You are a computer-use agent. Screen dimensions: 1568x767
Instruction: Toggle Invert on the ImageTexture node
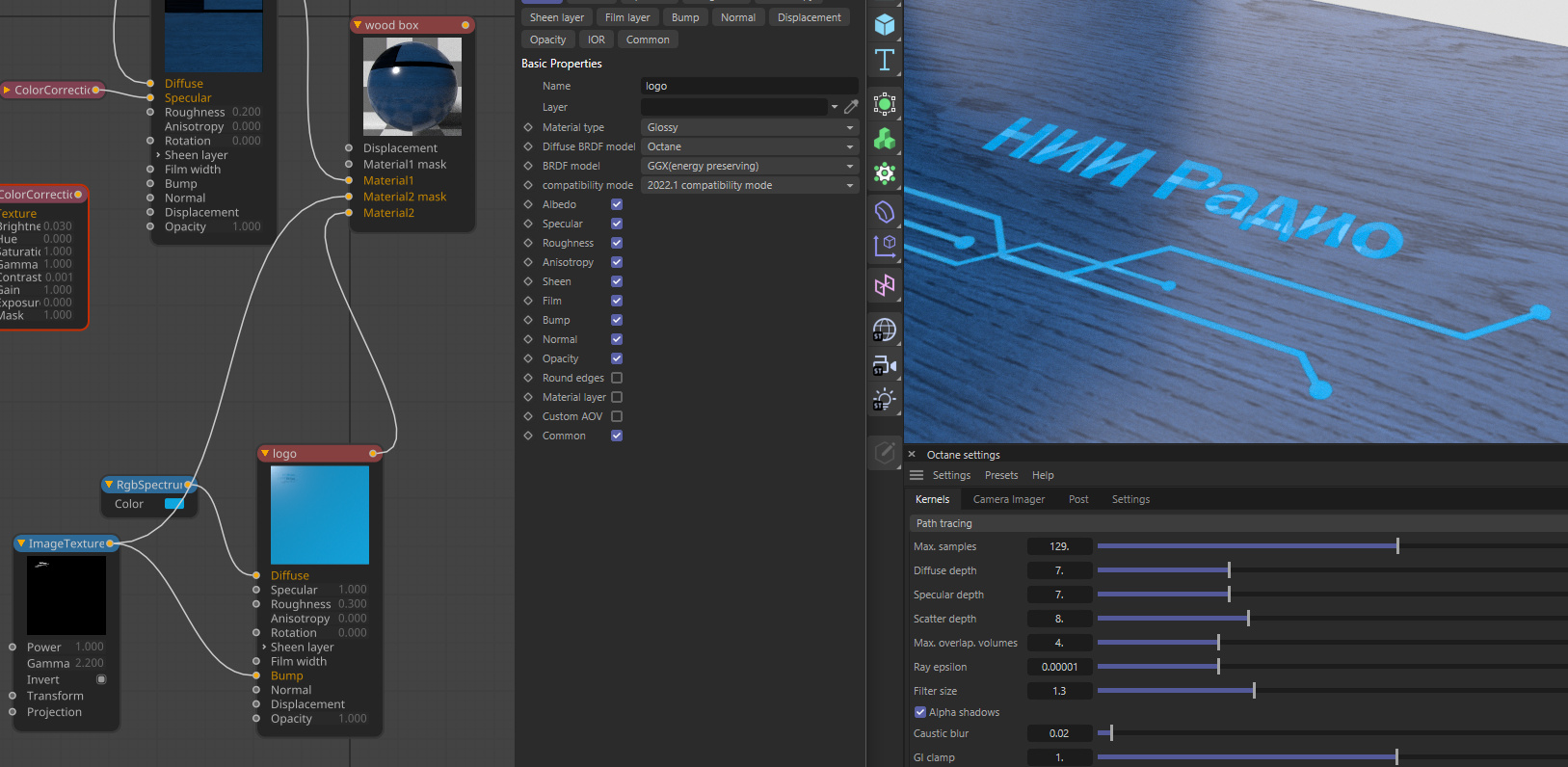coord(101,679)
